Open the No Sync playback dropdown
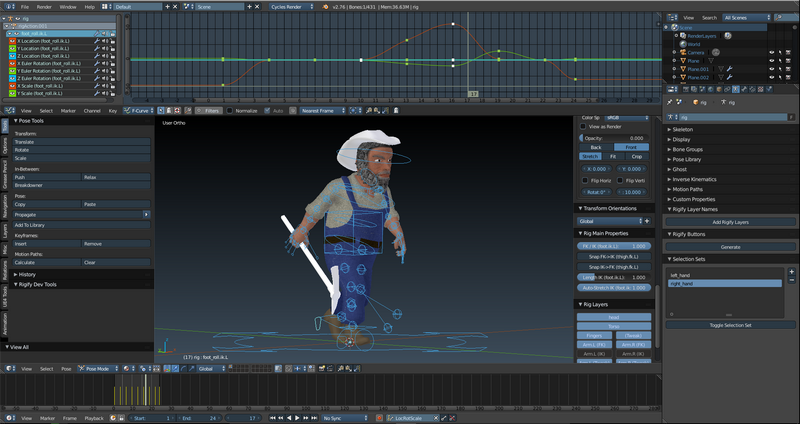 click(x=344, y=418)
